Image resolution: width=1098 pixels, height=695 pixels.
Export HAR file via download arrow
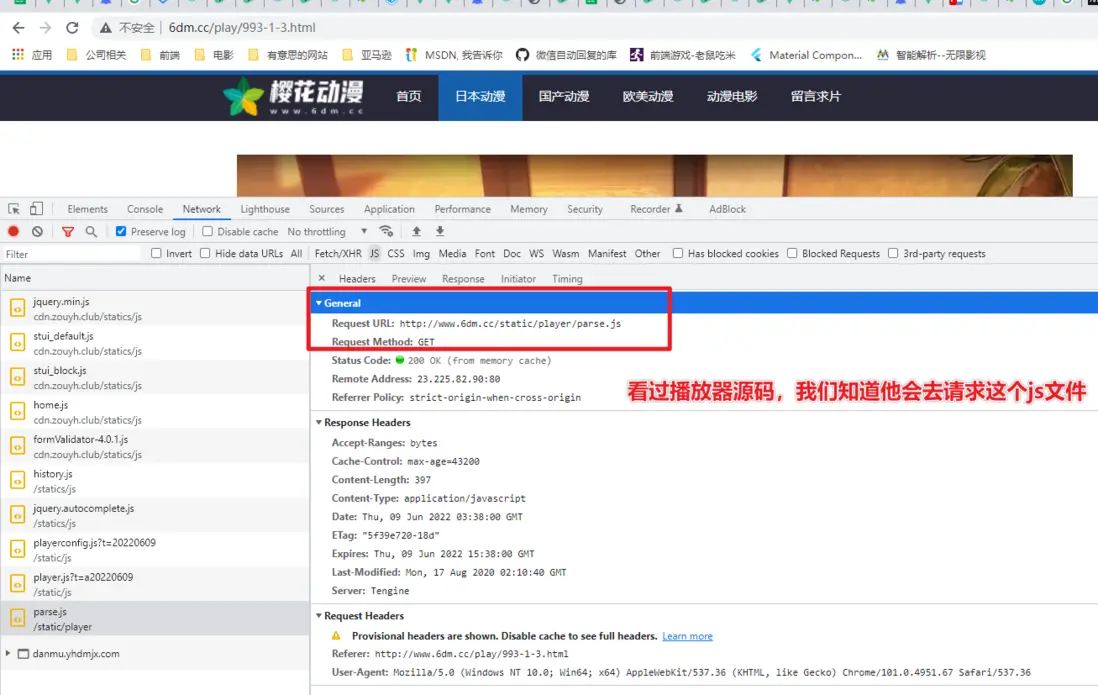point(440,231)
